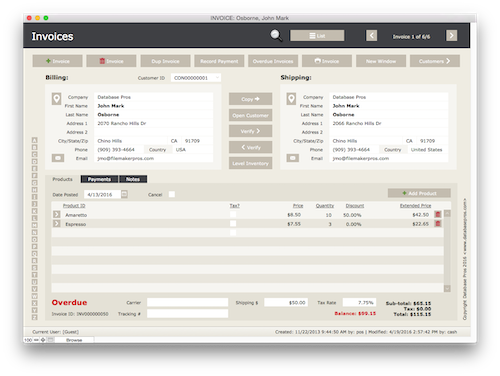Toggle the Tax checkbox for Amaretto
500x376 pixels.
[x=233, y=215]
